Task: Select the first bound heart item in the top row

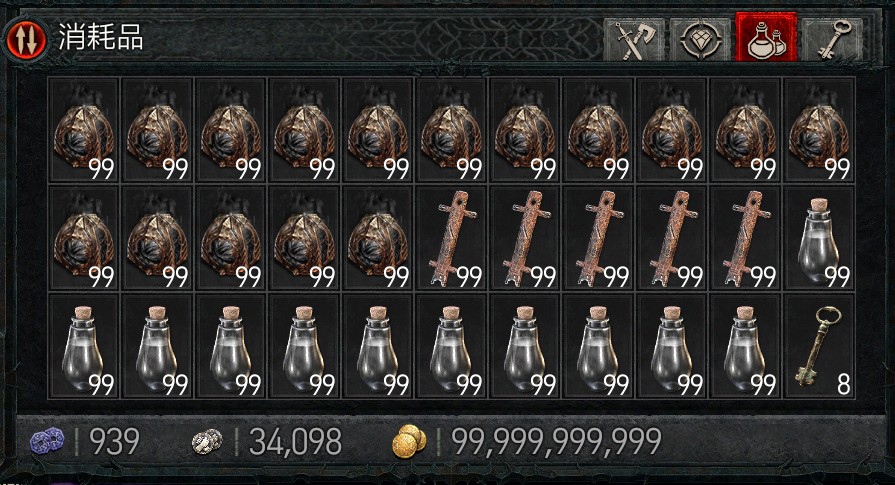Action: [x=83, y=130]
